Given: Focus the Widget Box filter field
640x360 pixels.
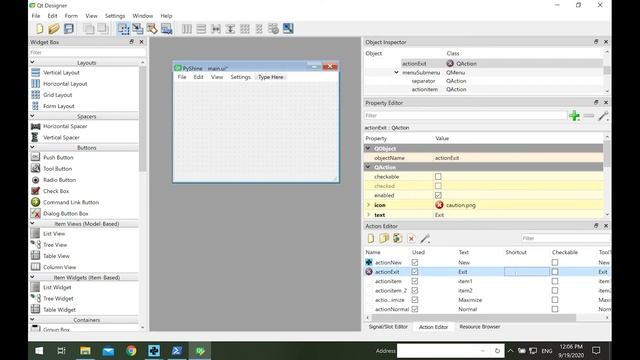Looking at the screenshot, I should (x=87, y=53).
